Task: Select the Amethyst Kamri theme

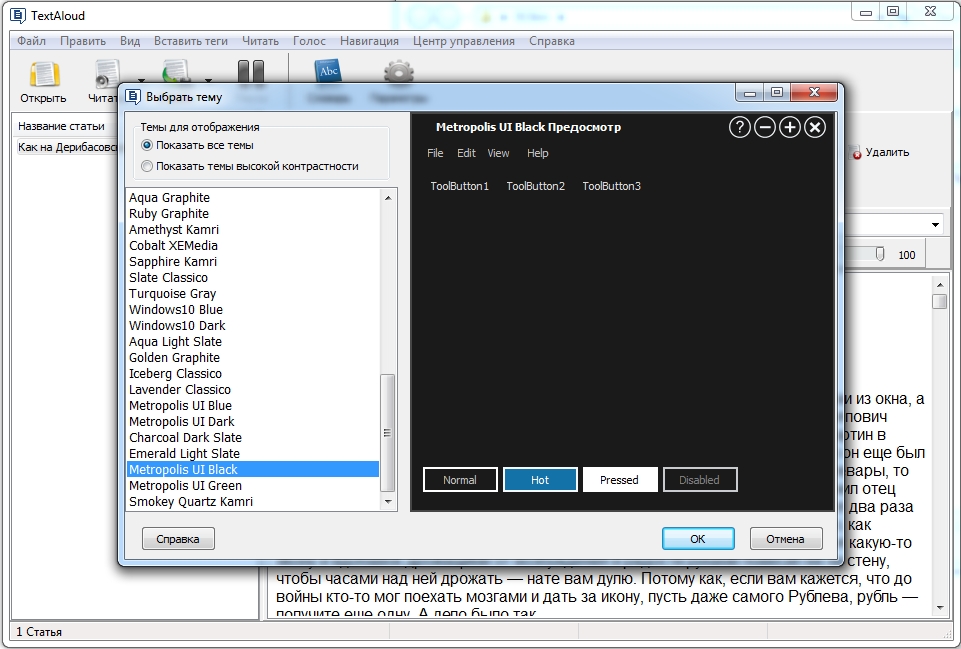Action: [x=253, y=229]
